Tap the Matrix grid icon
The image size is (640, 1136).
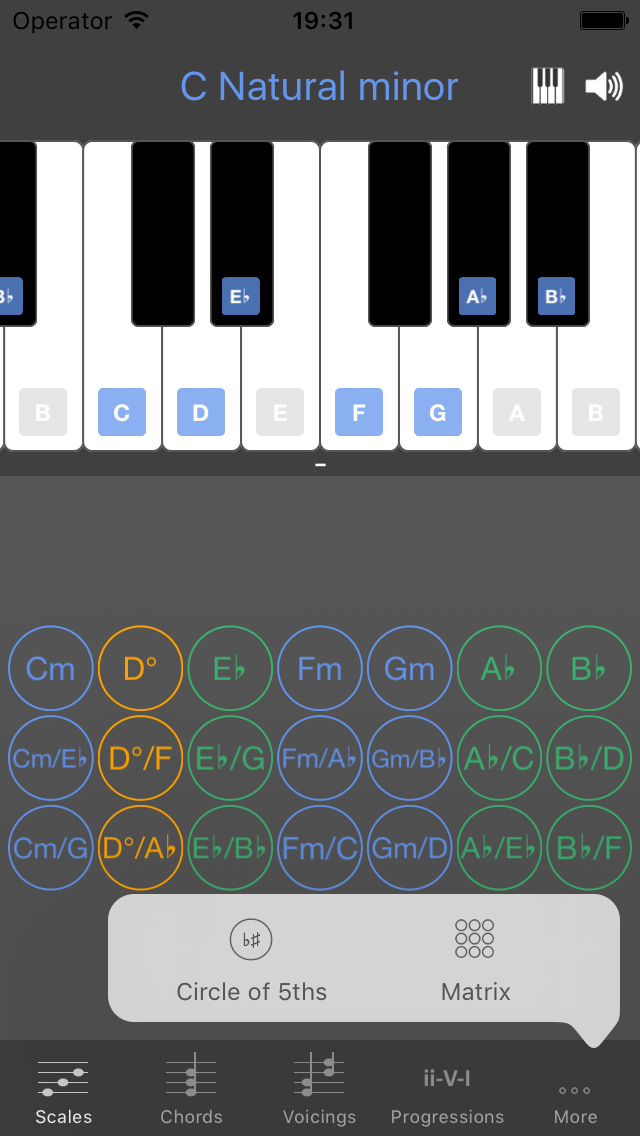pos(472,937)
